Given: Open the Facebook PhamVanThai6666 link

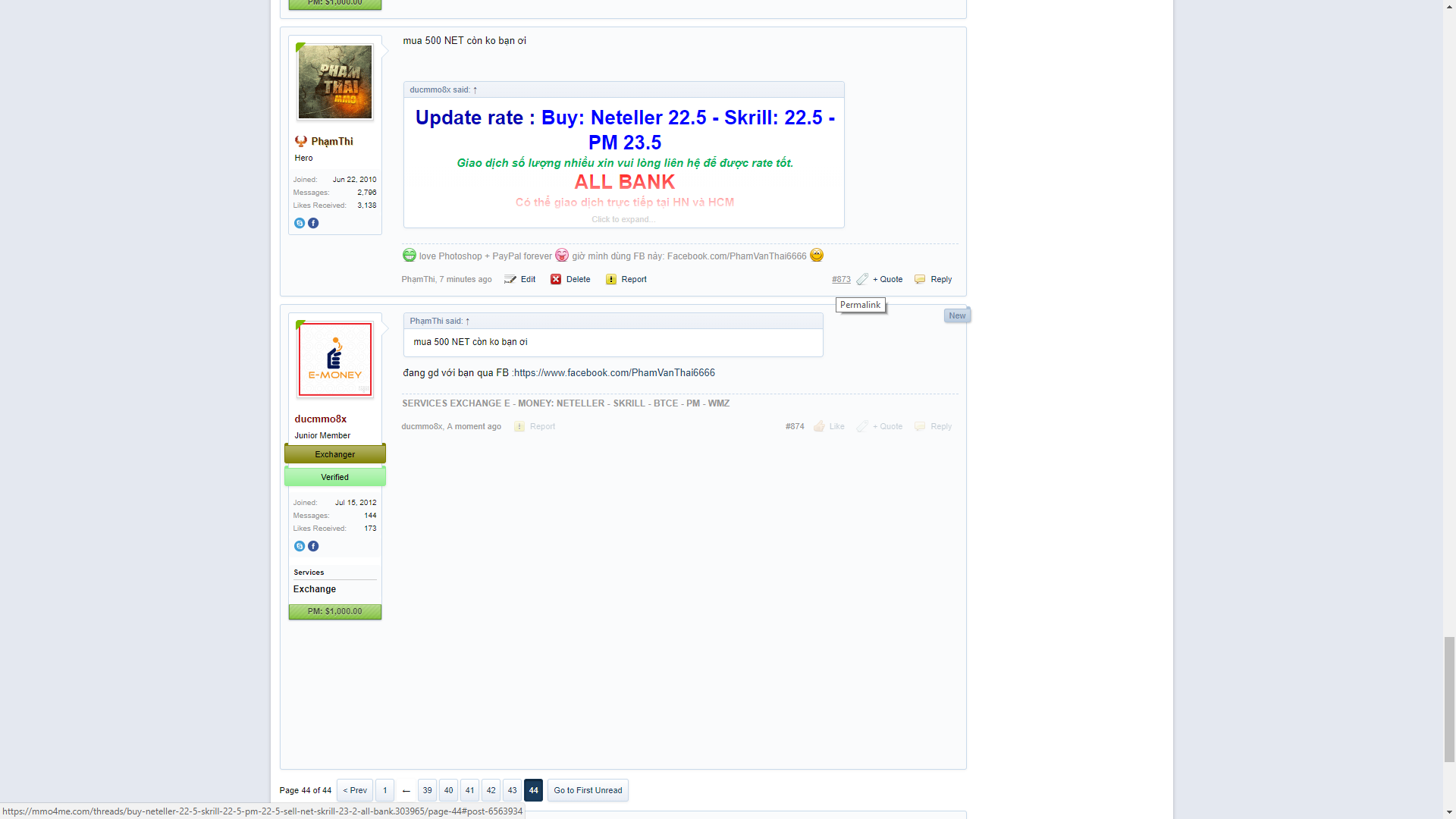Looking at the screenshot, I should point(614,372).
